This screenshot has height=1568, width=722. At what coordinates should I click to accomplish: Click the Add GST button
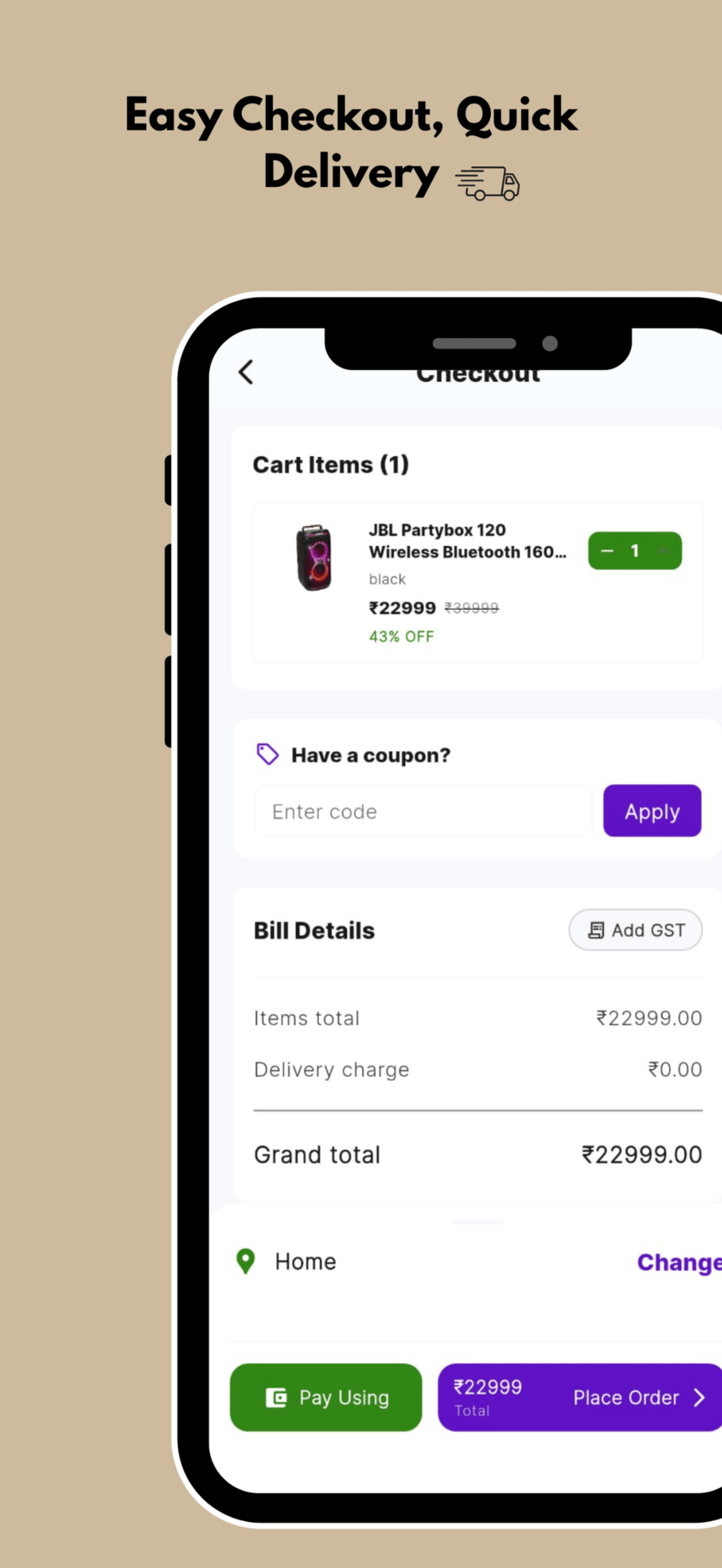[x=635, y=930]
